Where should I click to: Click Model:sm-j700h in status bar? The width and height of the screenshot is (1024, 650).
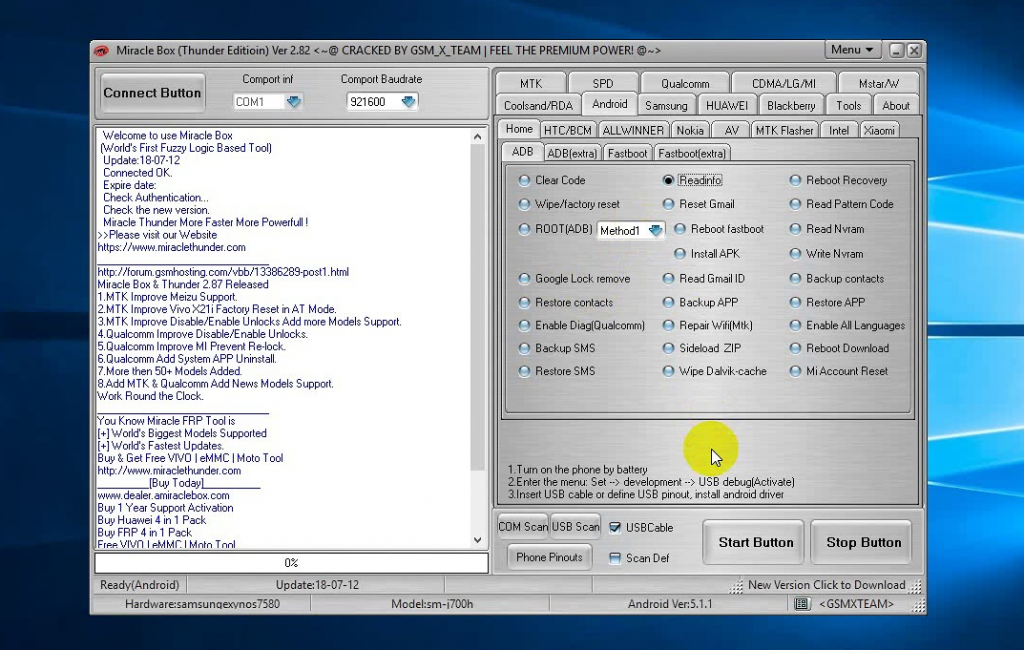pos(432,604)
